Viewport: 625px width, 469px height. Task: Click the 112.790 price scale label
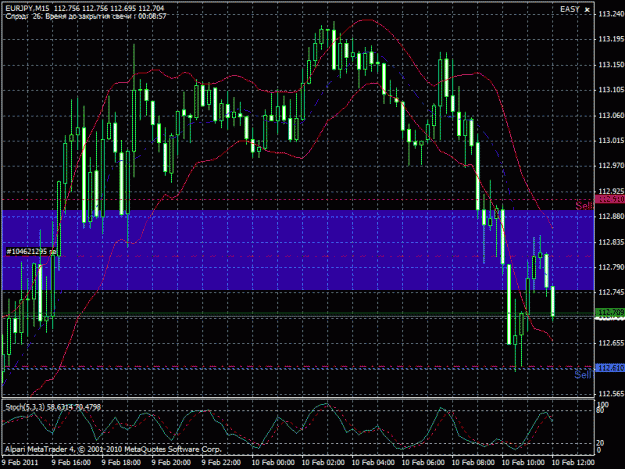(x=611, y=267)
